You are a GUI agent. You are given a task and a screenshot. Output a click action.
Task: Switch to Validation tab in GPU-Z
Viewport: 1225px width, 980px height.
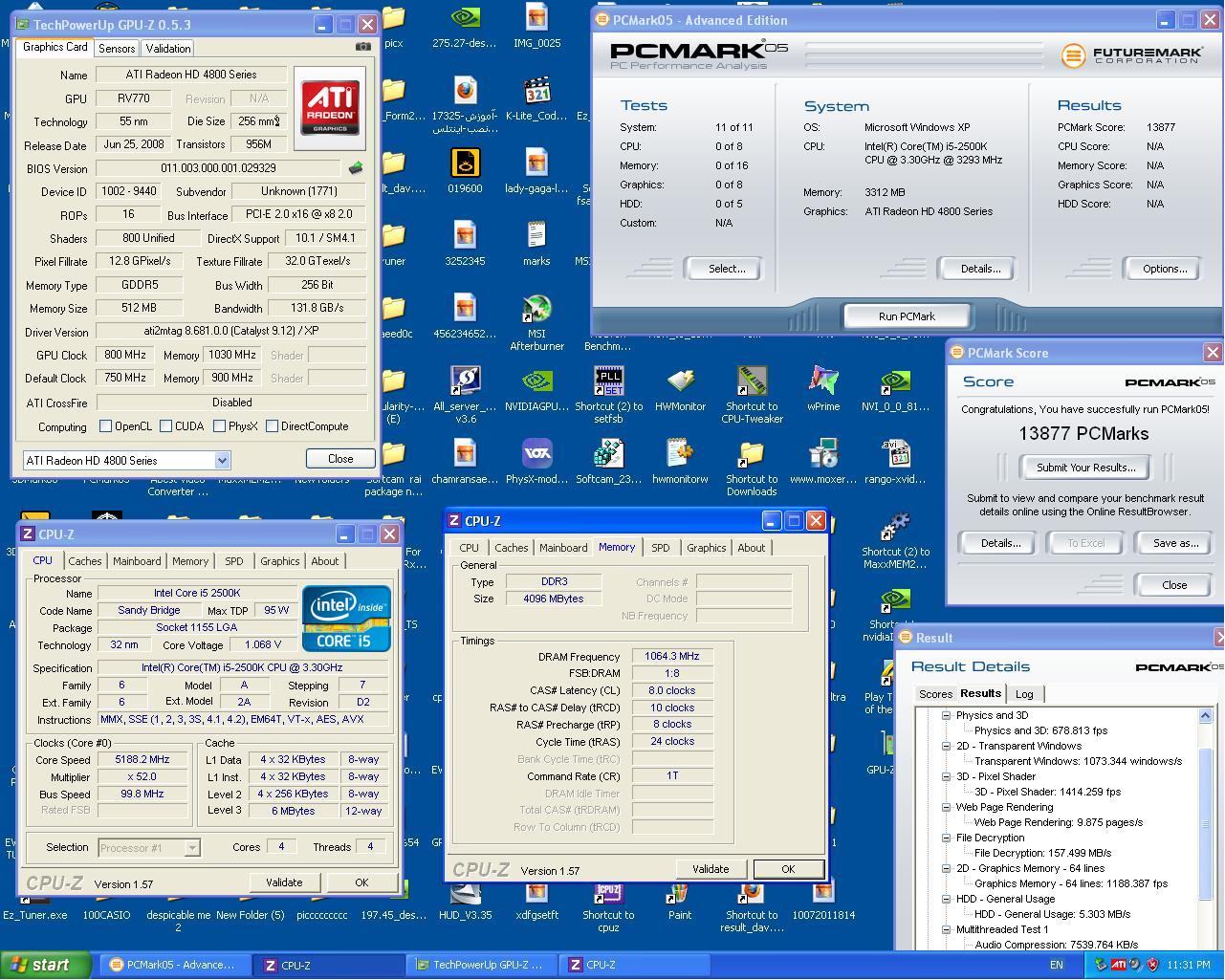coord(168,48)
